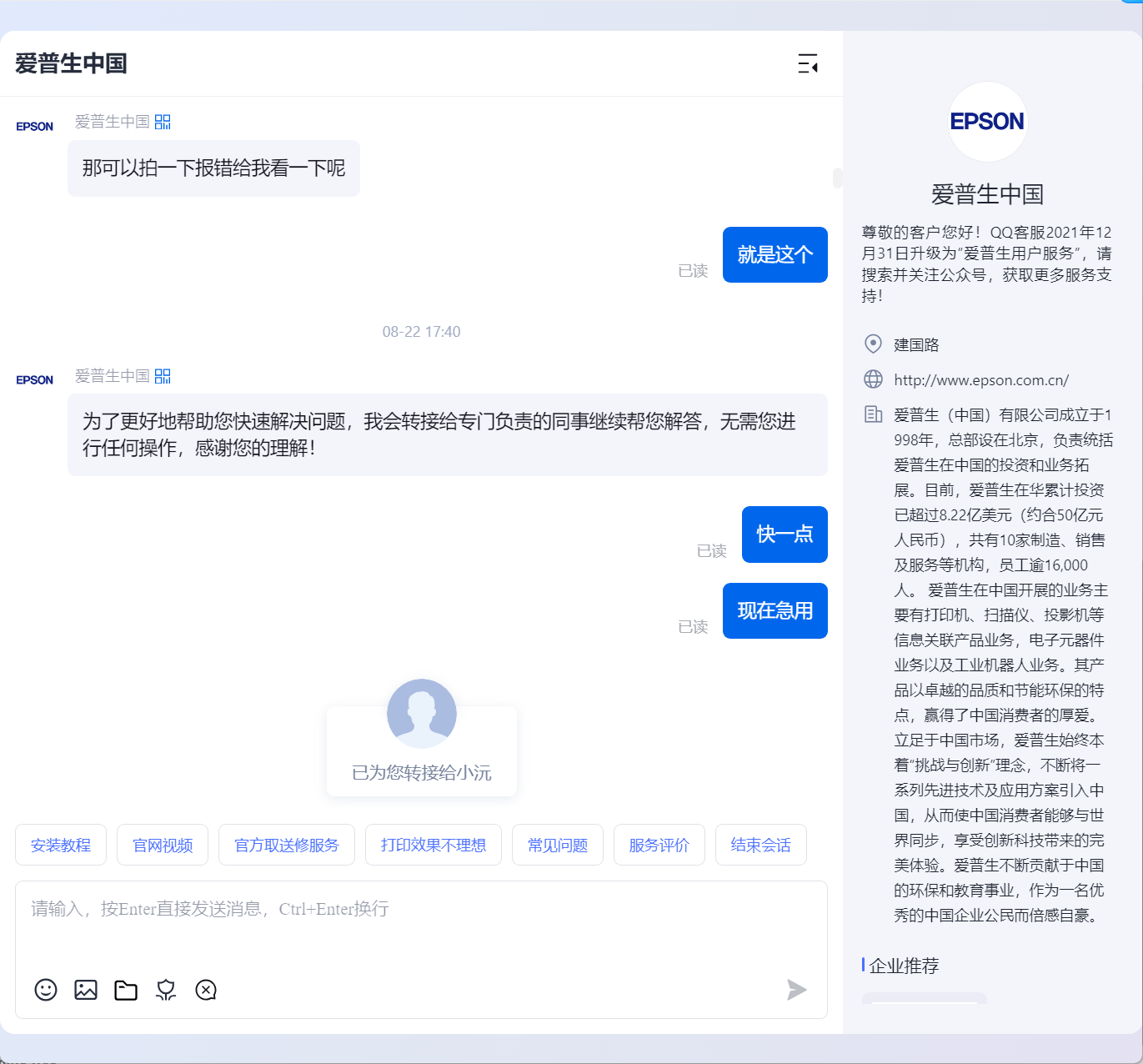The width and height of the screenshot is (1143, 1064).
Task: Click sidebar 爱普生中国 company name
Action: click(x=988, y=194)
